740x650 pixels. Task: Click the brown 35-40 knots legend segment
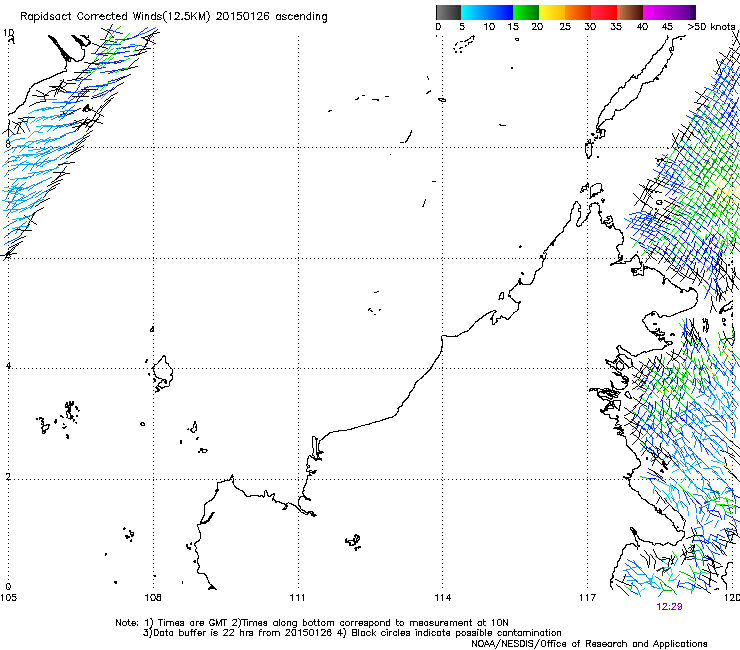(x=630, y=12)
